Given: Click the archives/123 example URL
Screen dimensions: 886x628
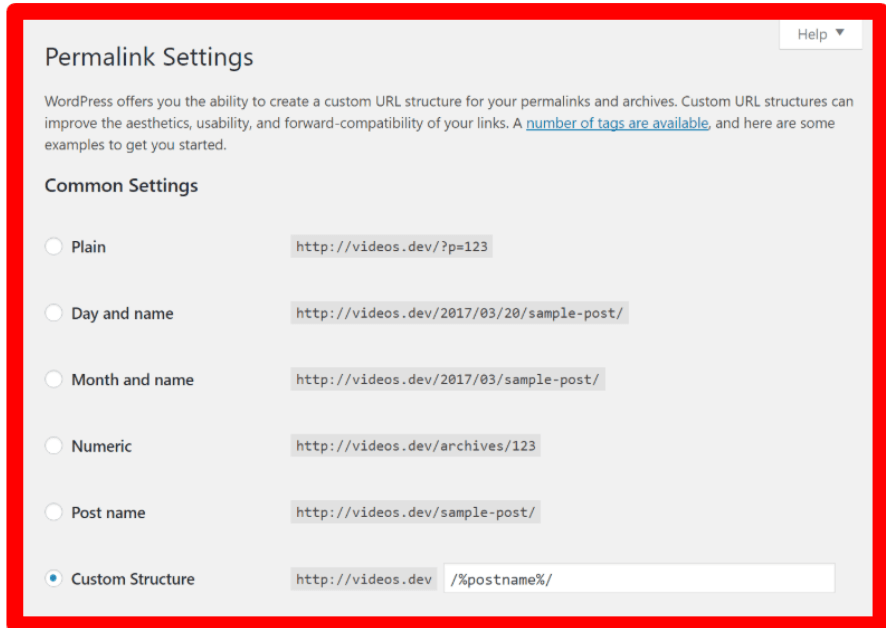Looking at the screenshot, I should 415,445.
